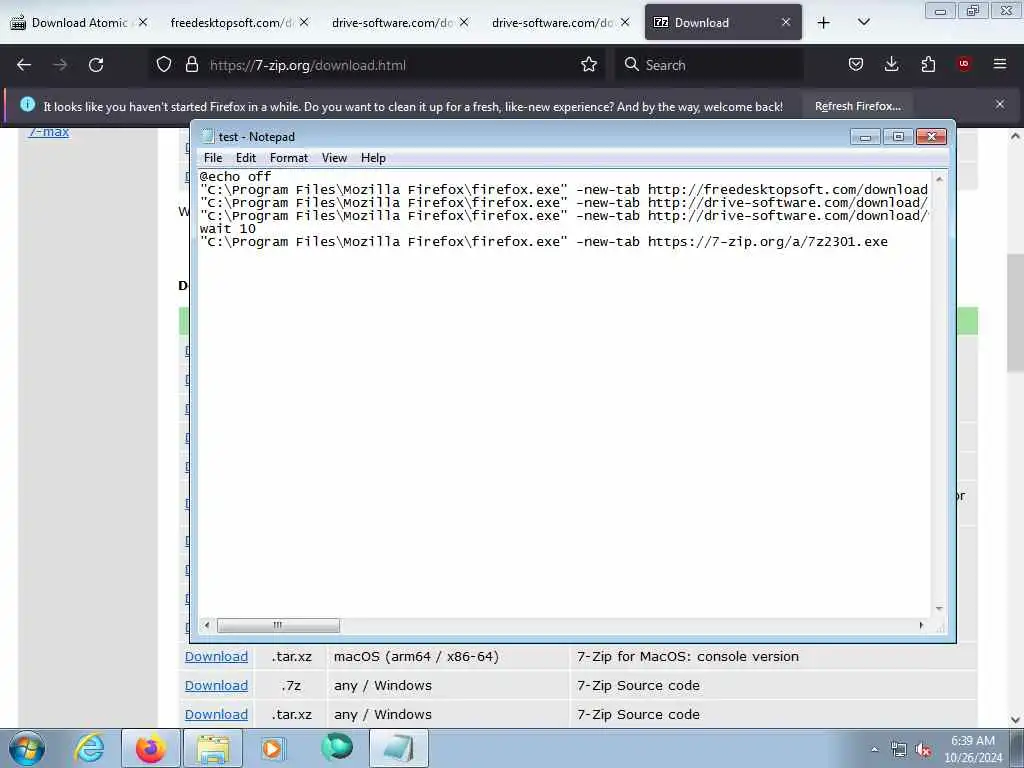Click '7-Zip for MacOS: console version' text
The width and height of the screenshot is (1024, 768).
pyautogui.click(x=688, y=656)
